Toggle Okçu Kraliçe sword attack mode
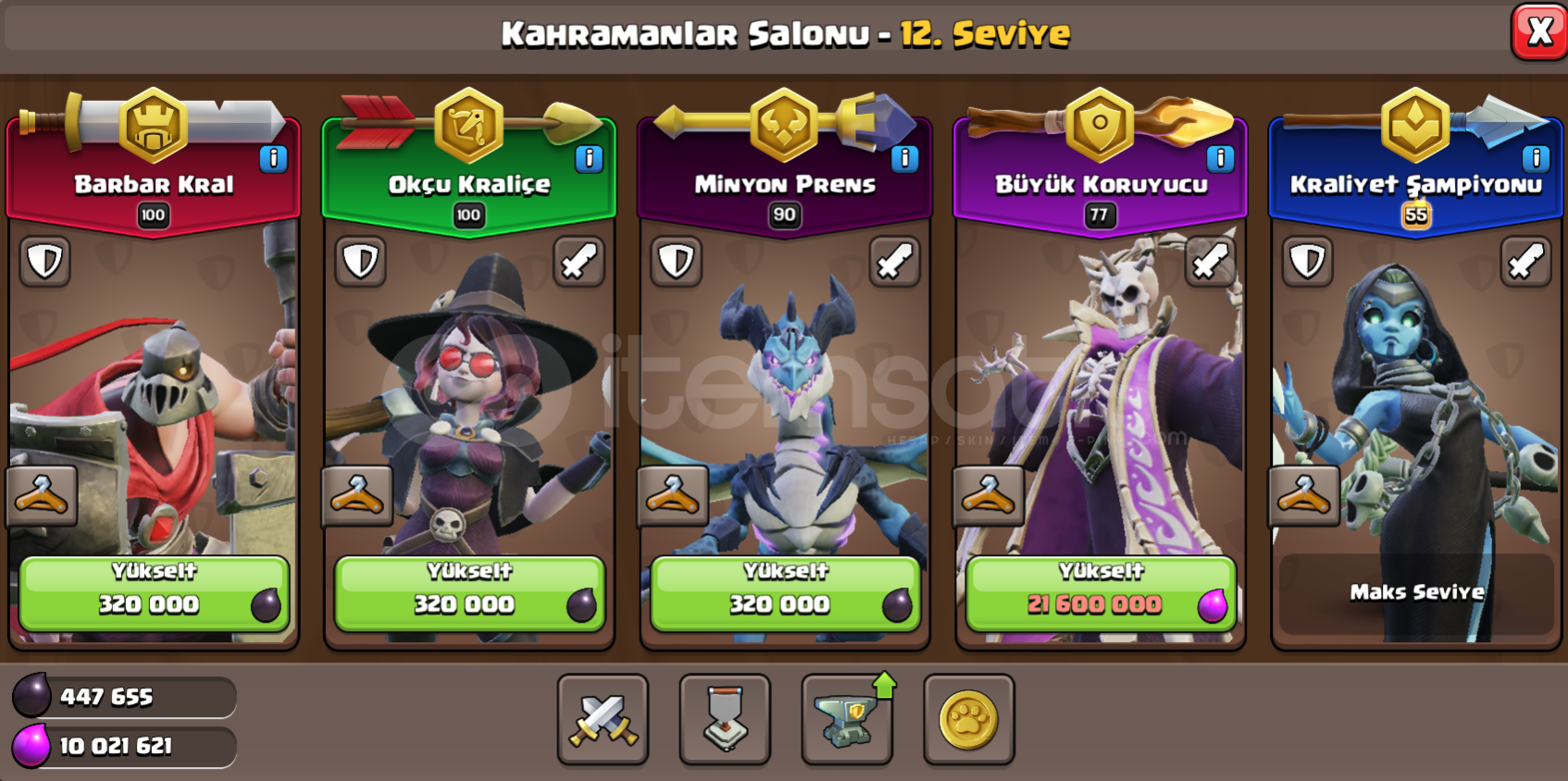Screen dimensions: 1568x781 pyautogui.click(x=579, y=262)
